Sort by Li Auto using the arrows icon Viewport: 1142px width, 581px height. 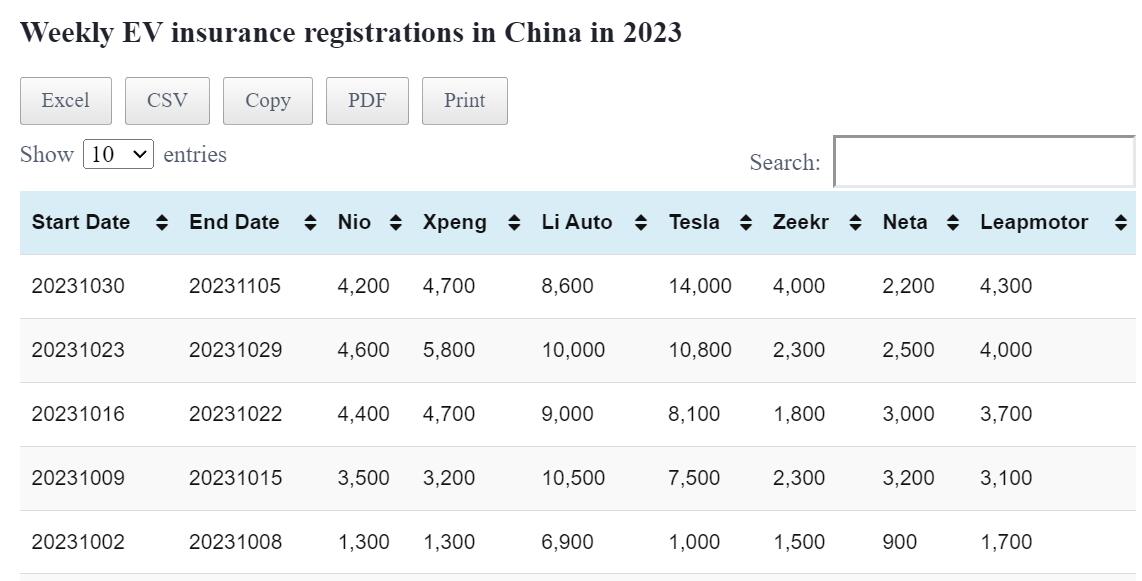coord(641,223)
